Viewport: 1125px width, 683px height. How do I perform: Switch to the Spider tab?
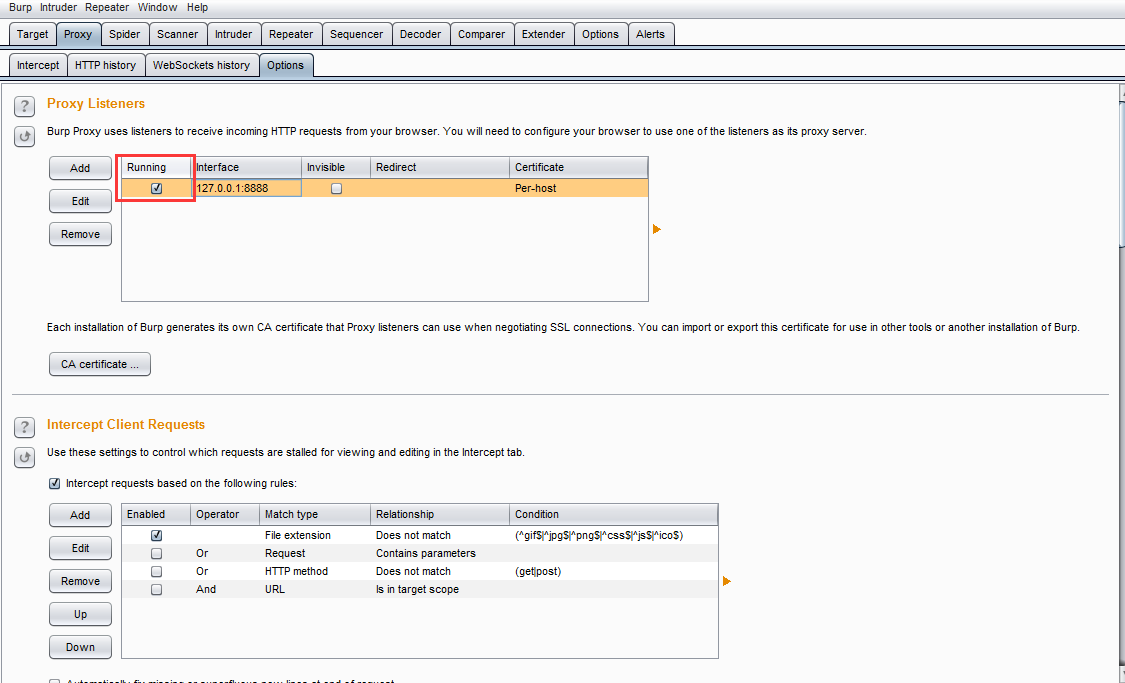[x=125, y=34]
